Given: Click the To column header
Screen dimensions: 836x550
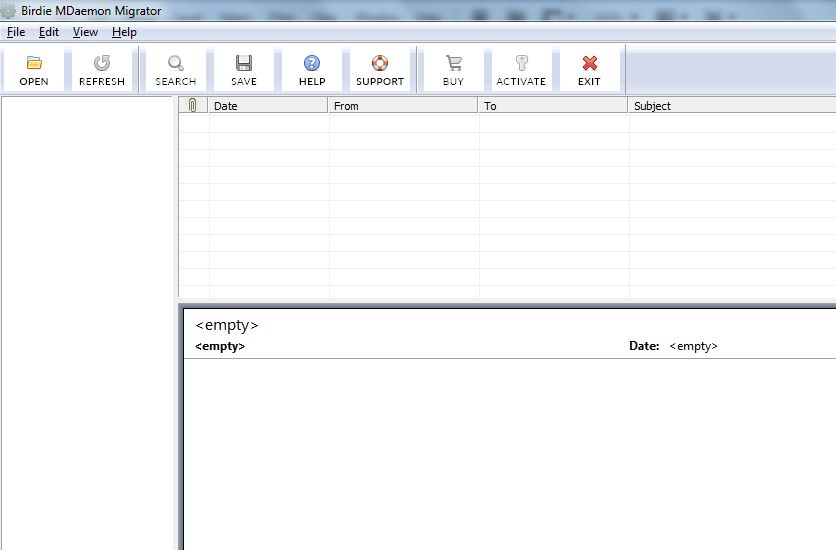Looking at the screenshot, I should tap(553, 106).
